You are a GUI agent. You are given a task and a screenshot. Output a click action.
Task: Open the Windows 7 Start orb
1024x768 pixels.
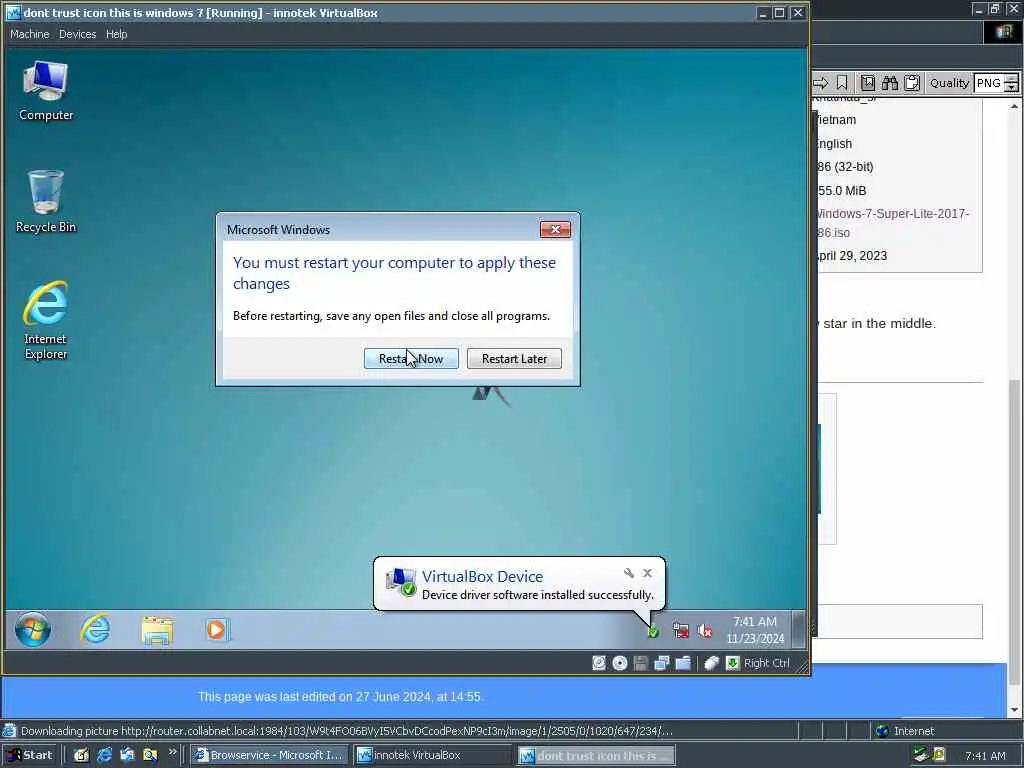click(33, 630)
